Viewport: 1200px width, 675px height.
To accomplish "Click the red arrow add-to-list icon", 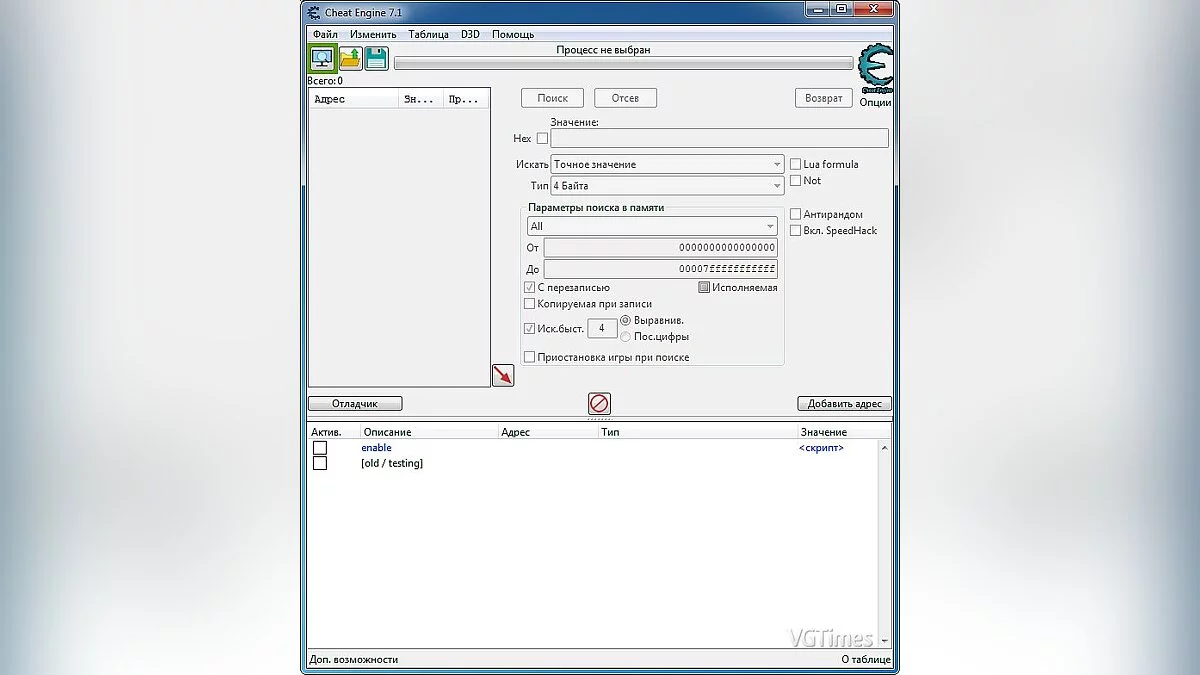I will click(503, 375).
